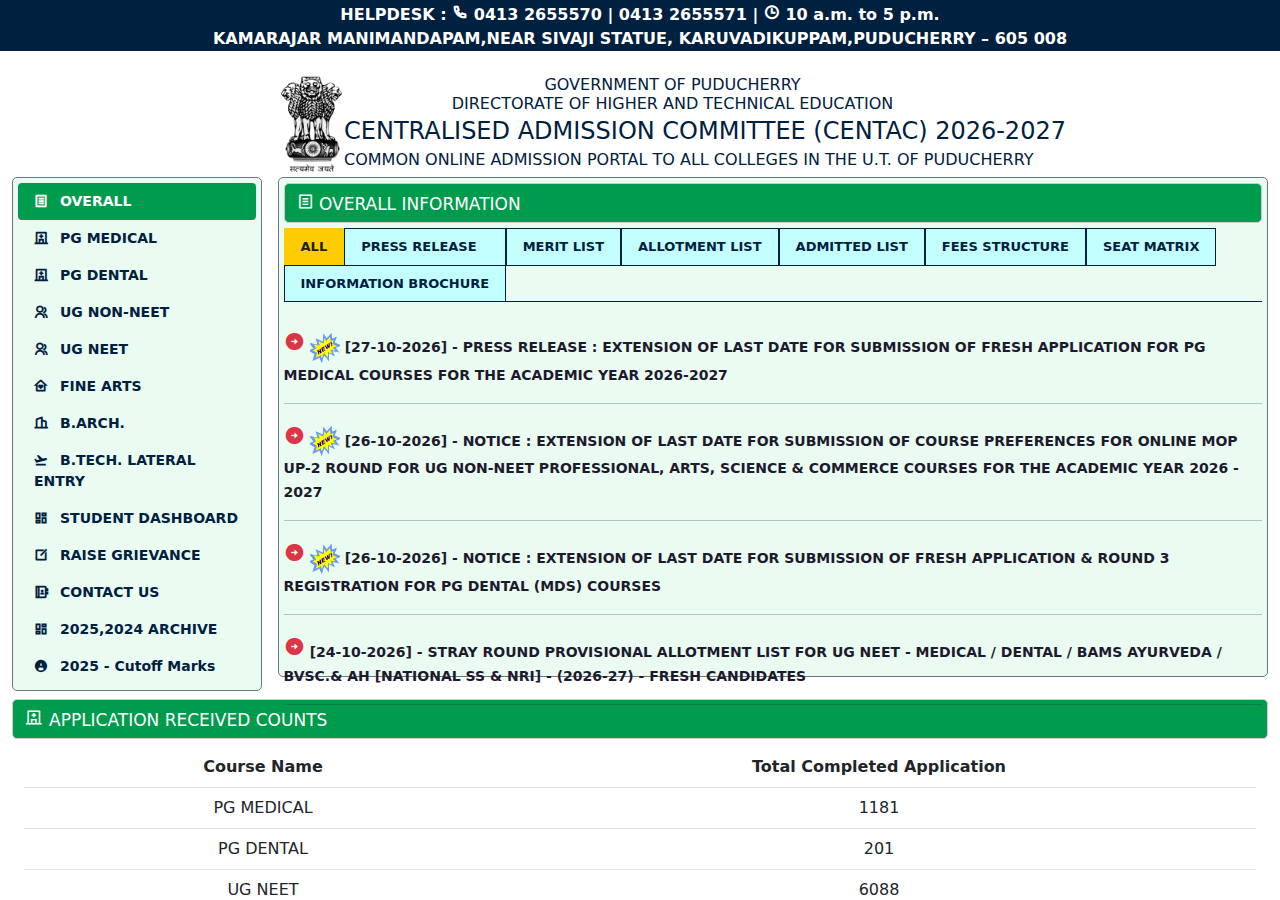Click the CONTACT US icon
The height and width of the screenshot is (900, 1280).
[41, 592]
